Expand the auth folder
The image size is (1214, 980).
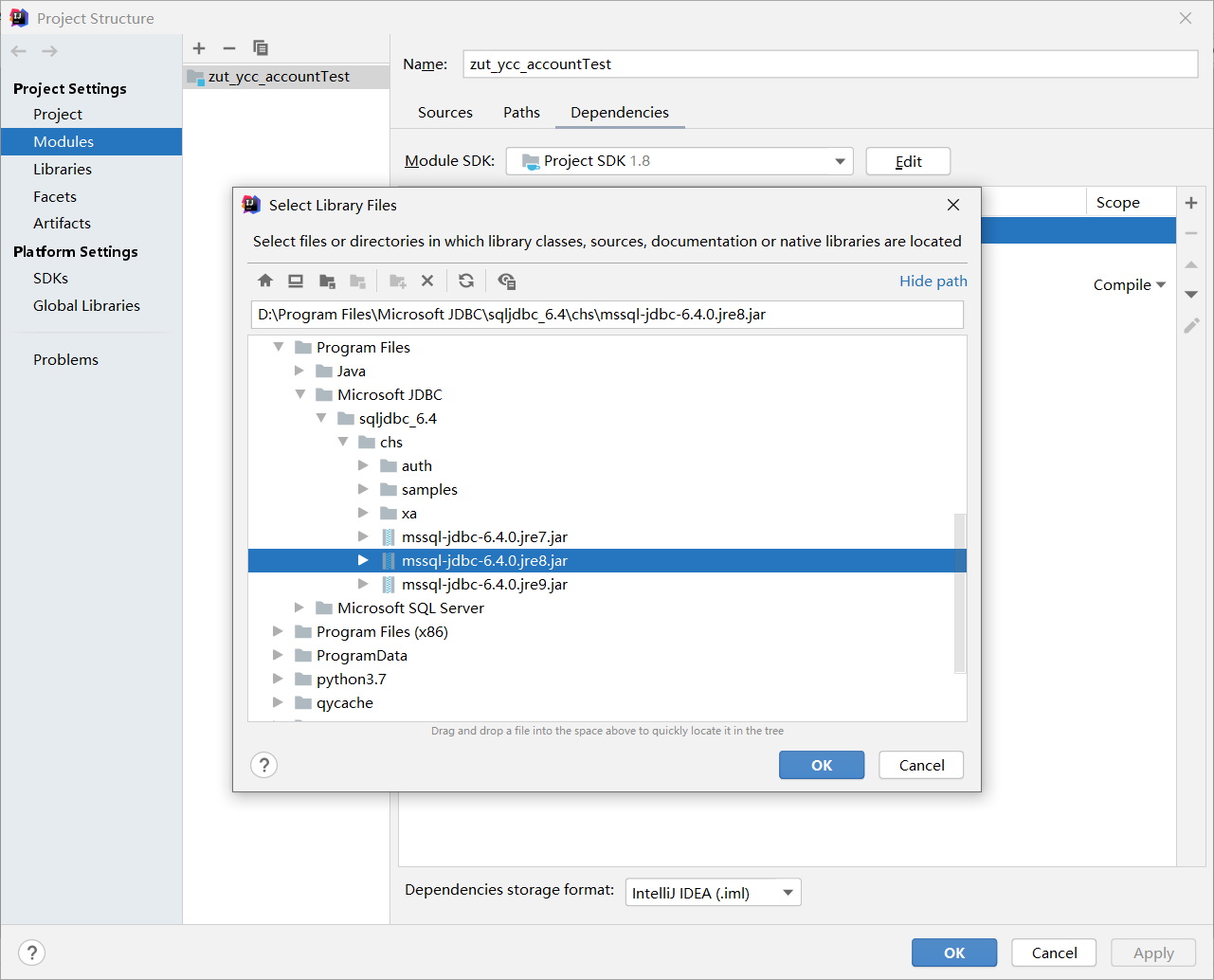[363, 465]
